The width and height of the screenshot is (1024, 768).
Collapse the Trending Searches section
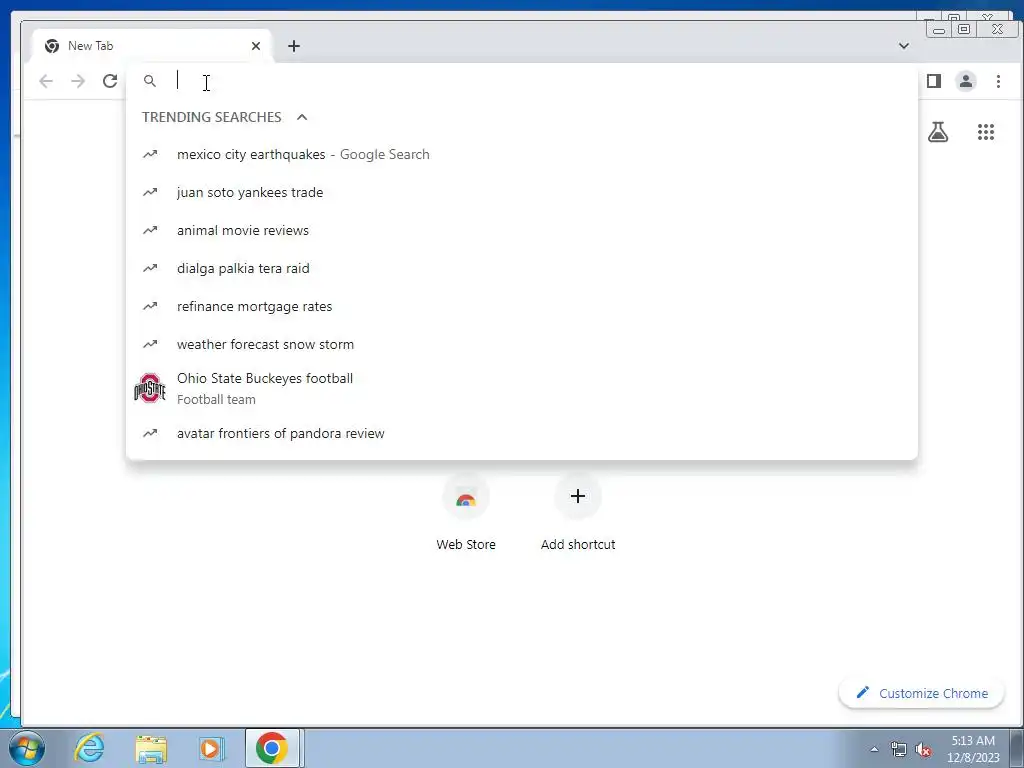pos(302,117)
